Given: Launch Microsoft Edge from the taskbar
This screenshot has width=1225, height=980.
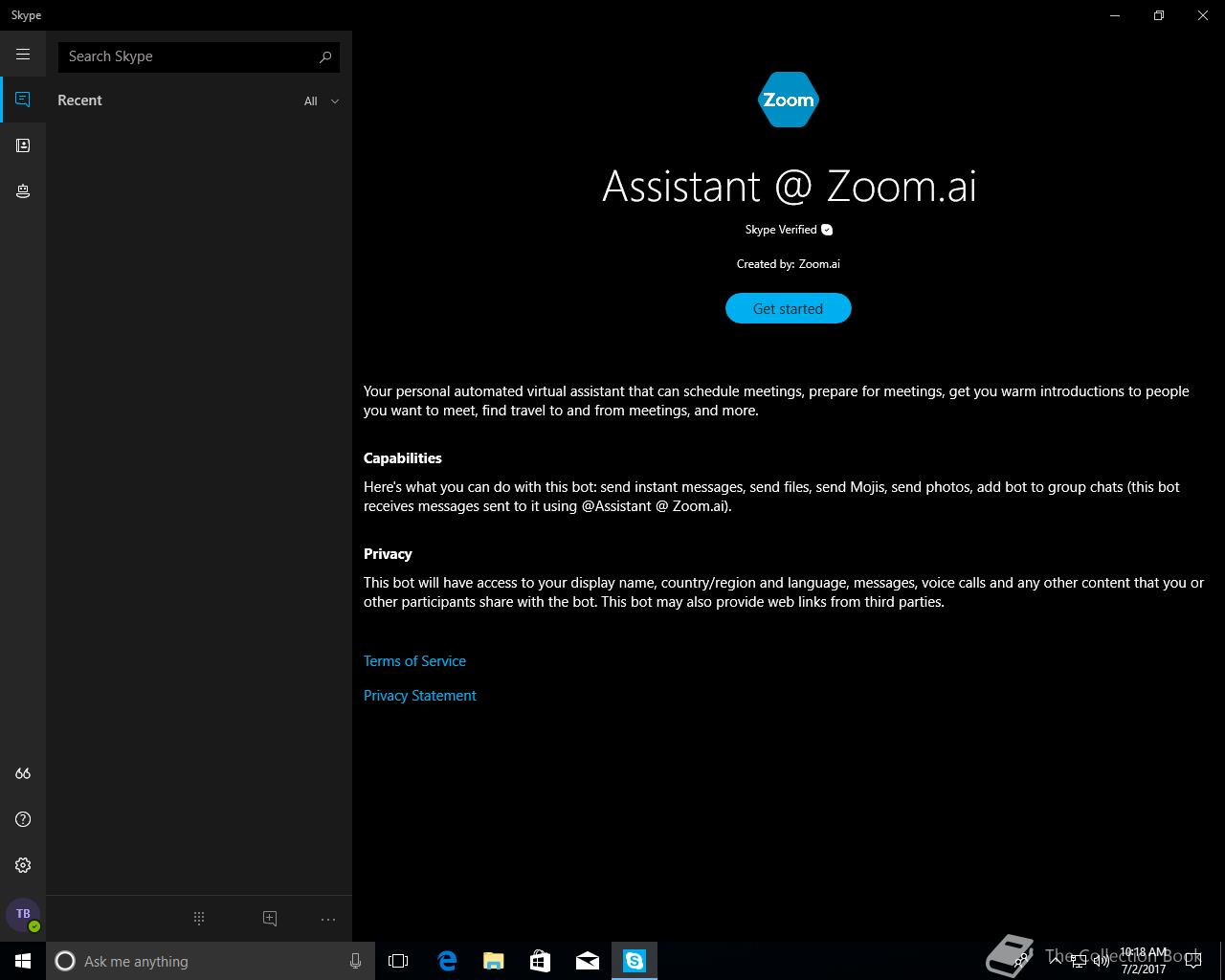Looking at the screenshot, I should pos(446,961).
